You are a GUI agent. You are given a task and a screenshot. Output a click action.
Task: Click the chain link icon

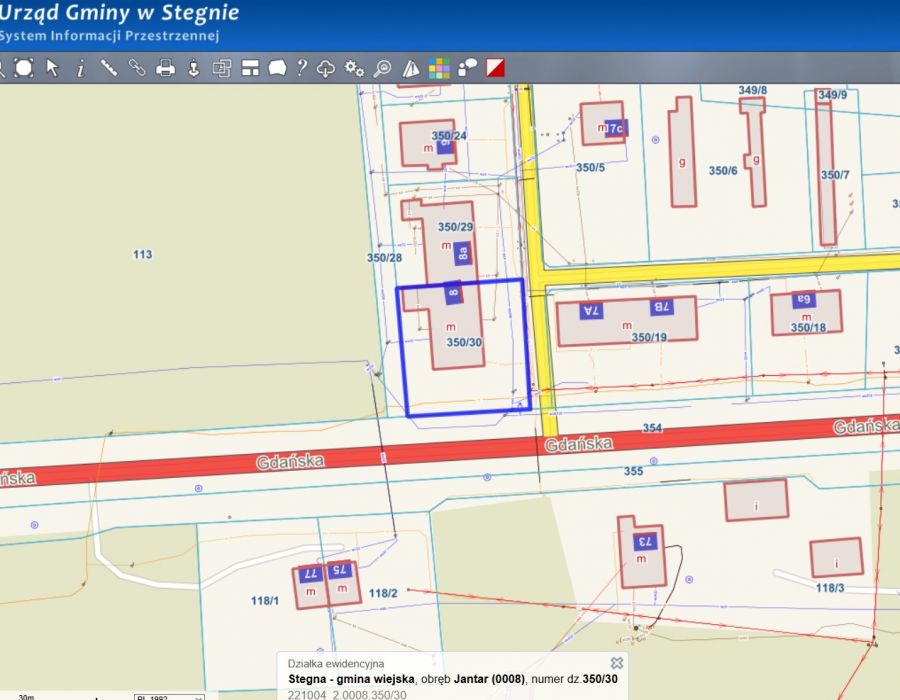coord(137,68)
